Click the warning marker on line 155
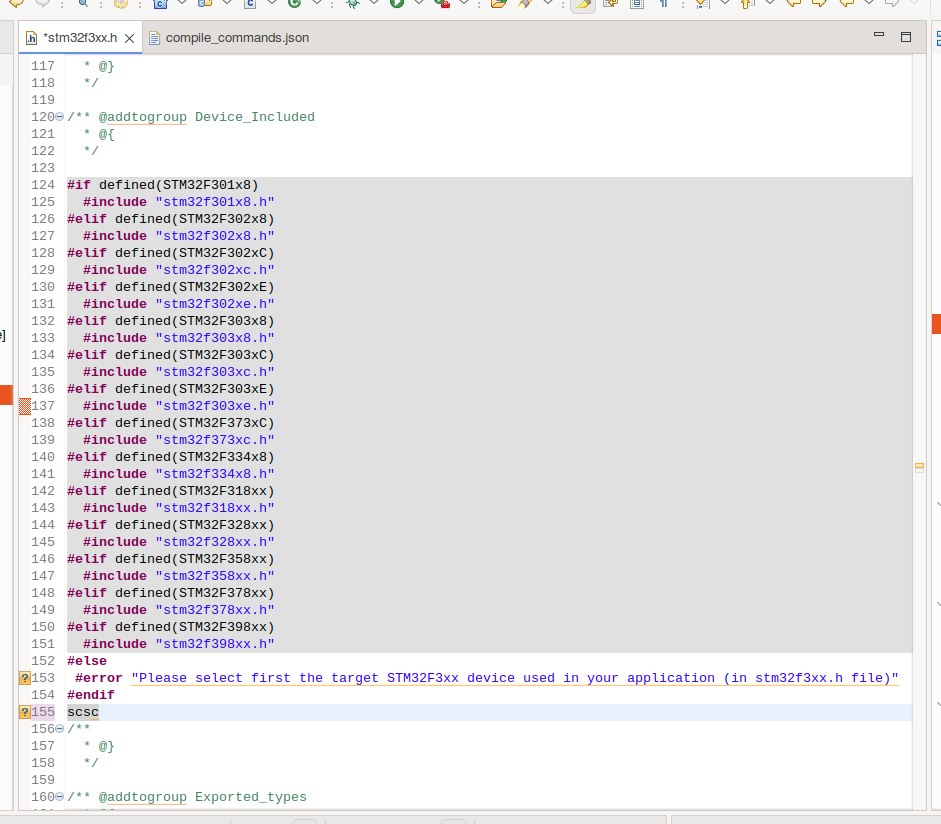 (x=25, y=712)
